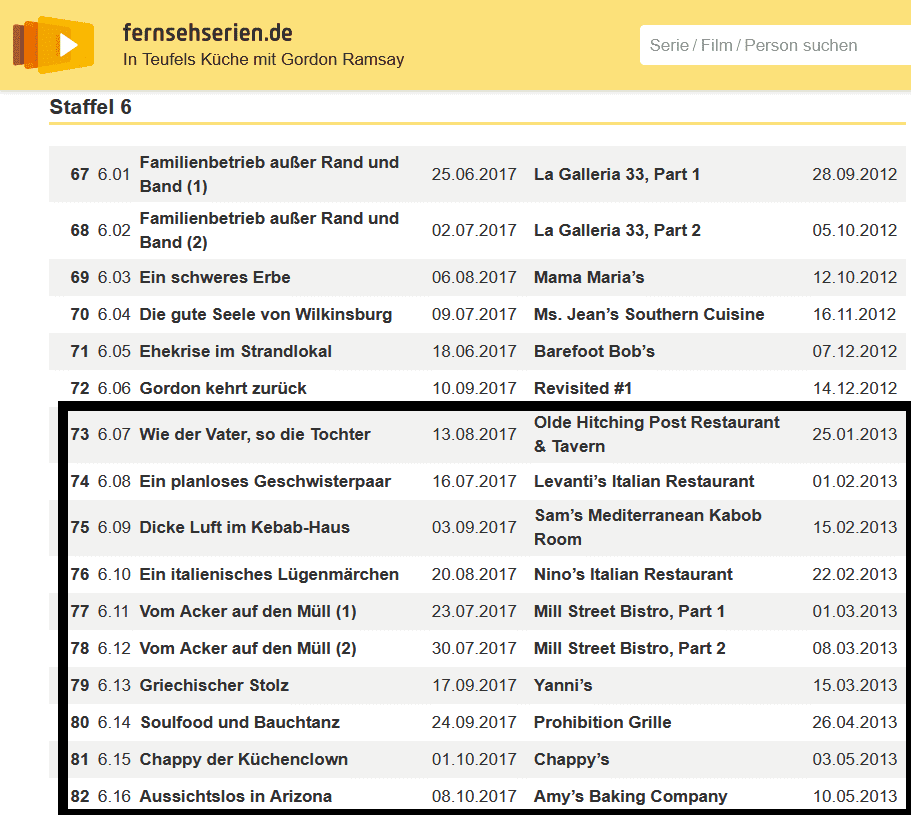Click original title 'Yanni's'
The image size is (911, 815).
563,685
